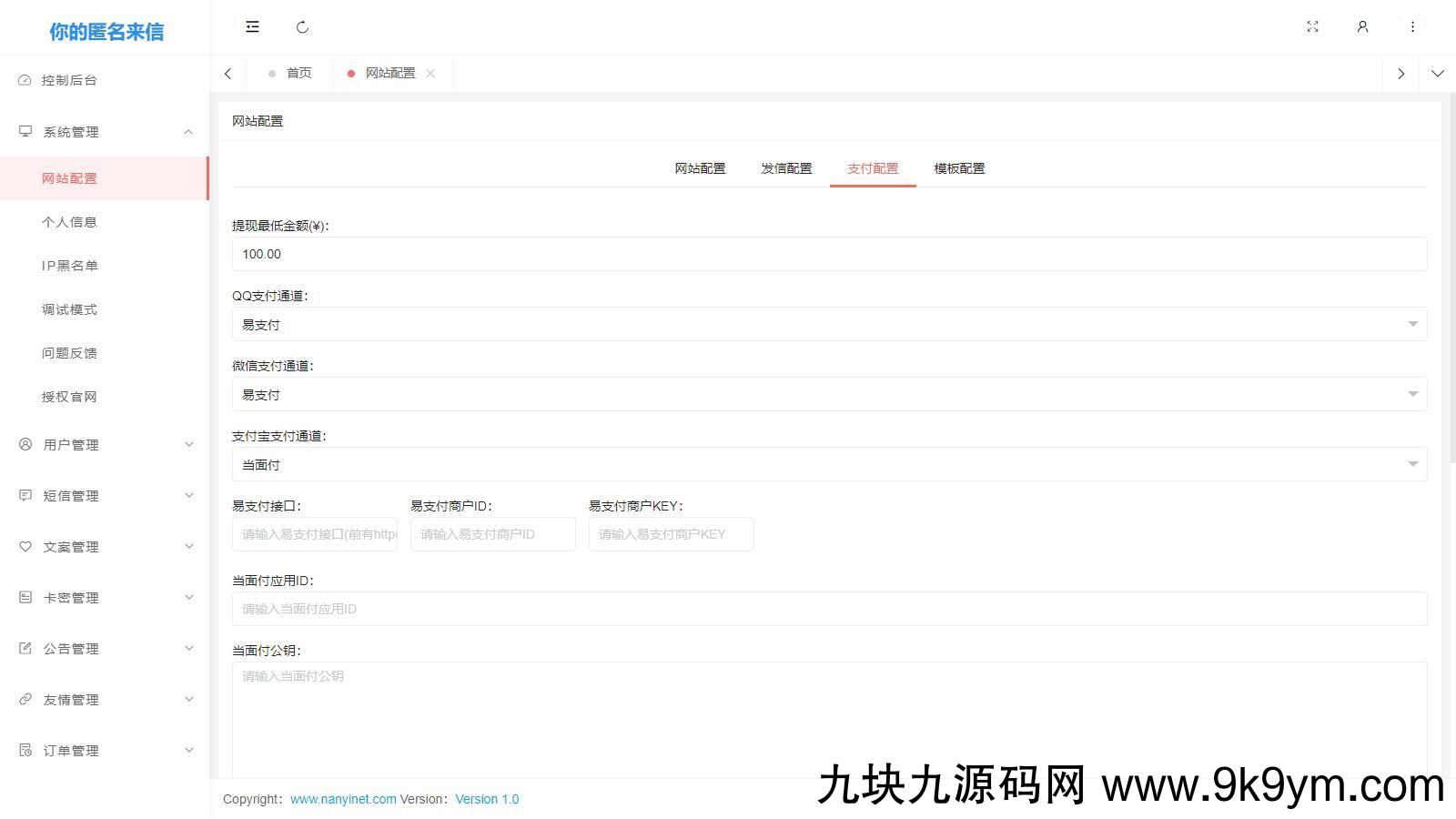The image size is (1456, 819).
Task: Switch to the 发信配置 tab
Action: [x=786, y=168]
